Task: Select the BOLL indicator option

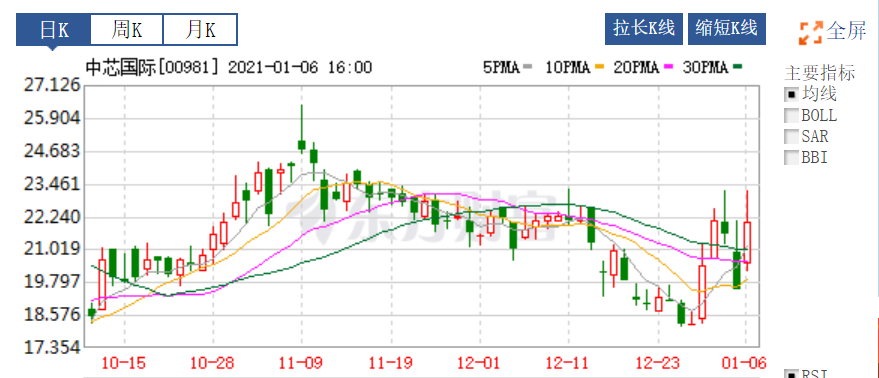Action: [792, 116]
